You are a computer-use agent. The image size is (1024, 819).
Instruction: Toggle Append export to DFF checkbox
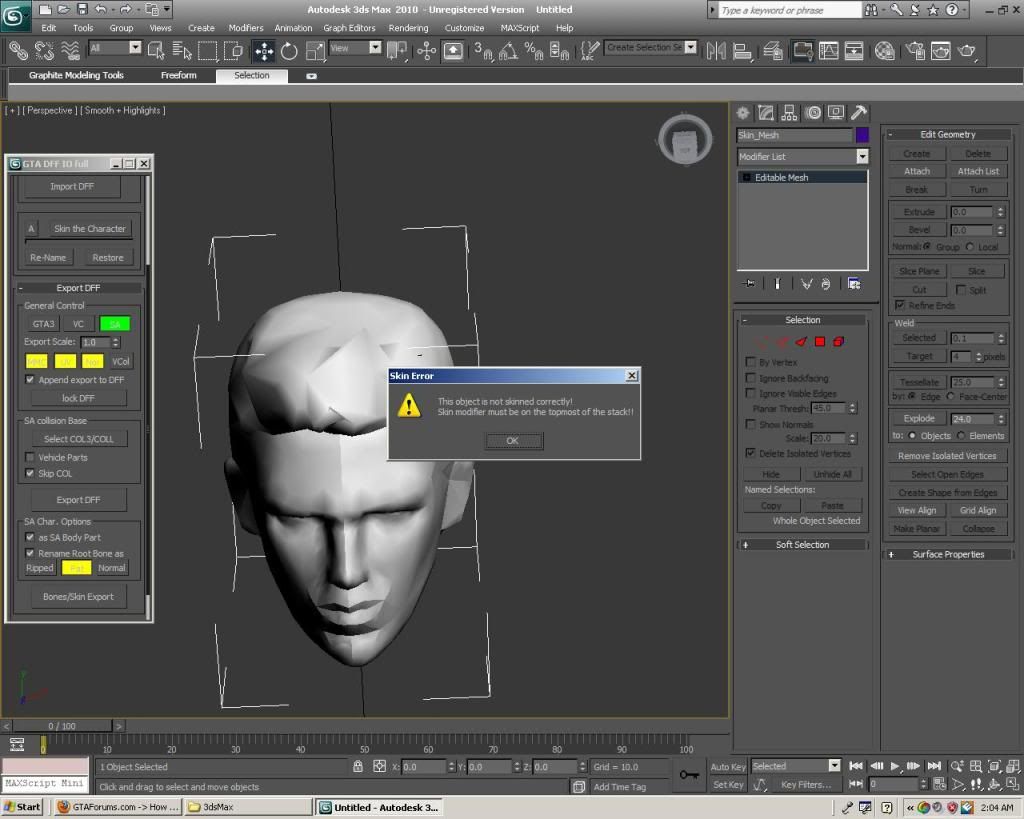point(29,379)
